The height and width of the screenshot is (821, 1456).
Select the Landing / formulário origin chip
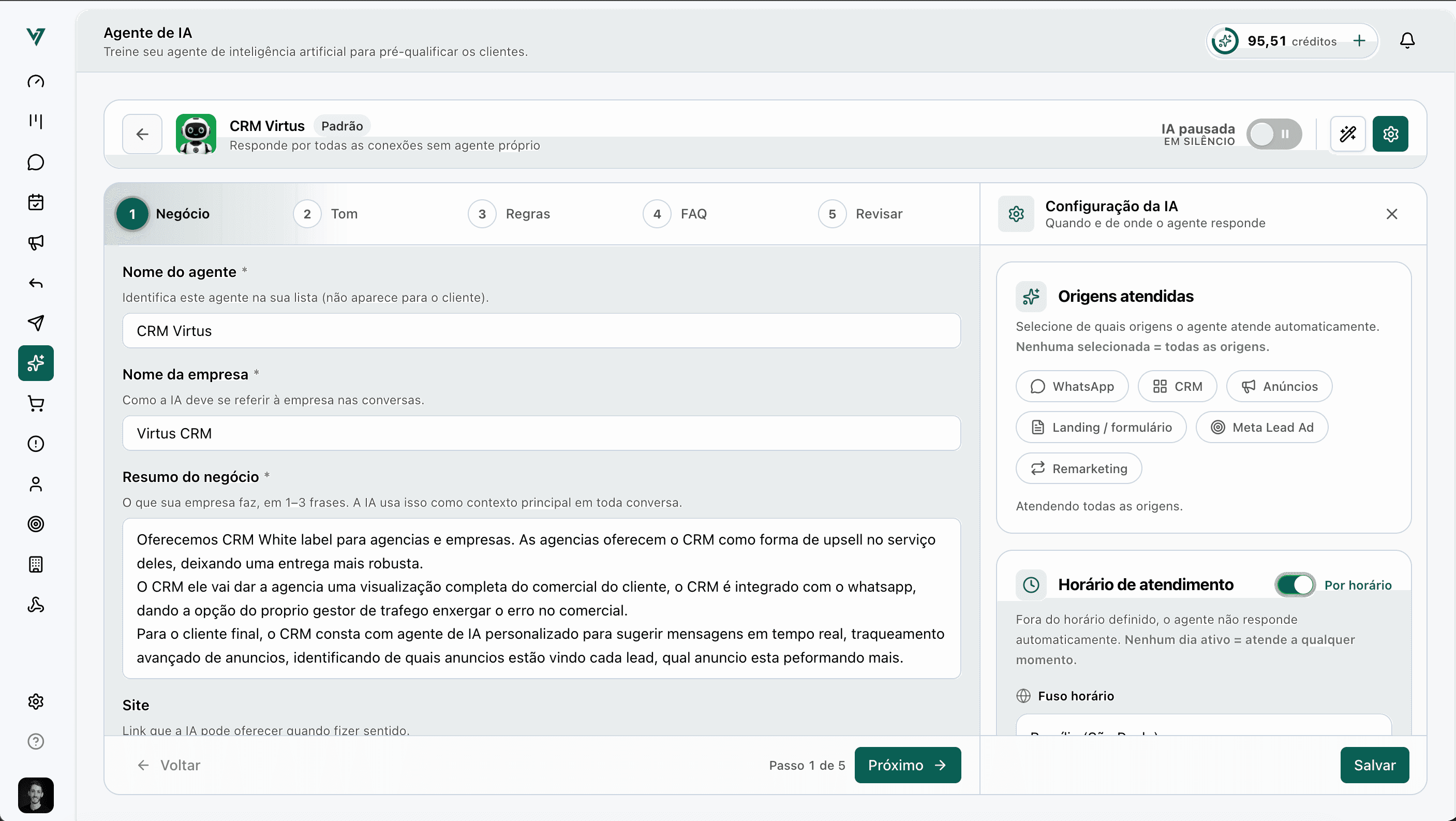[x=1101, y=428]
